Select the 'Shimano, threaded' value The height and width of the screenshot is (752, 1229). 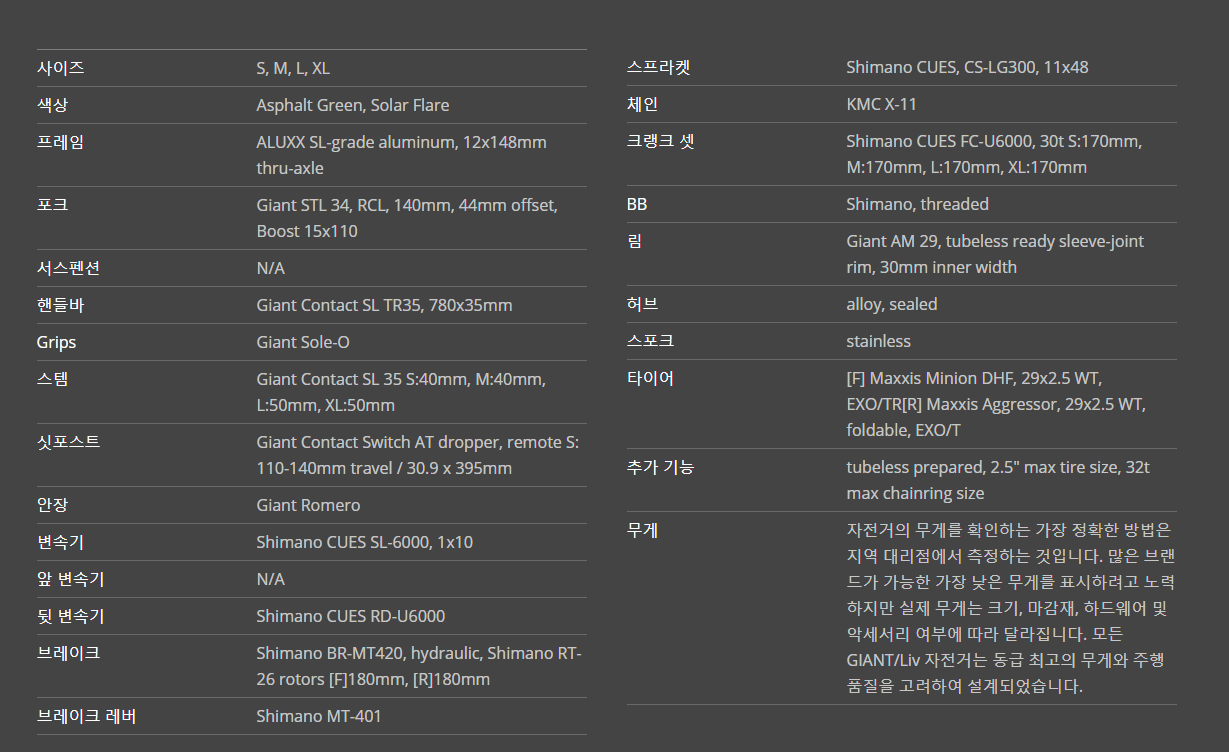click(917, 204)
